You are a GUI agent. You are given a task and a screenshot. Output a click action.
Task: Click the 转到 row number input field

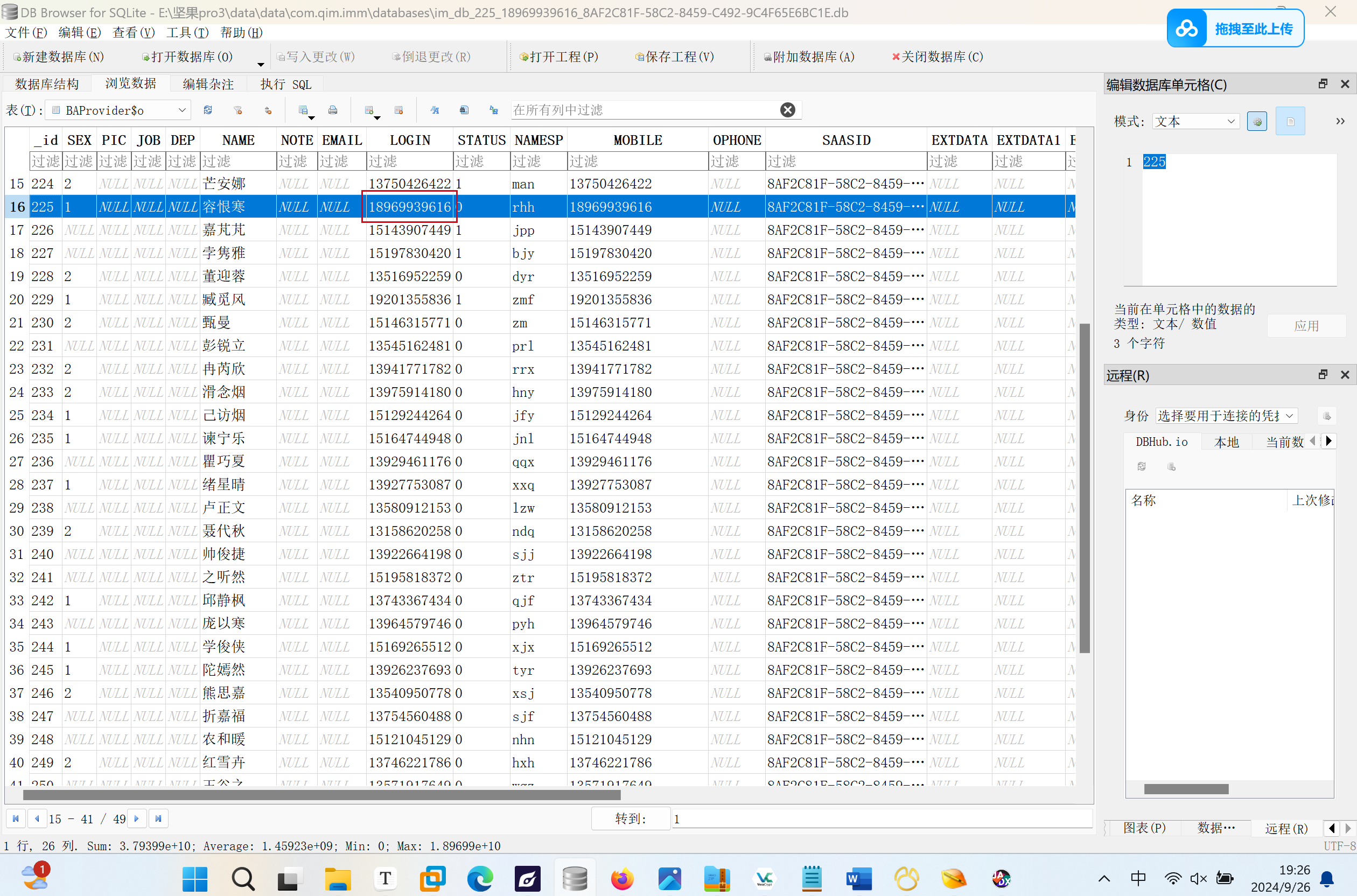[882, 818]
